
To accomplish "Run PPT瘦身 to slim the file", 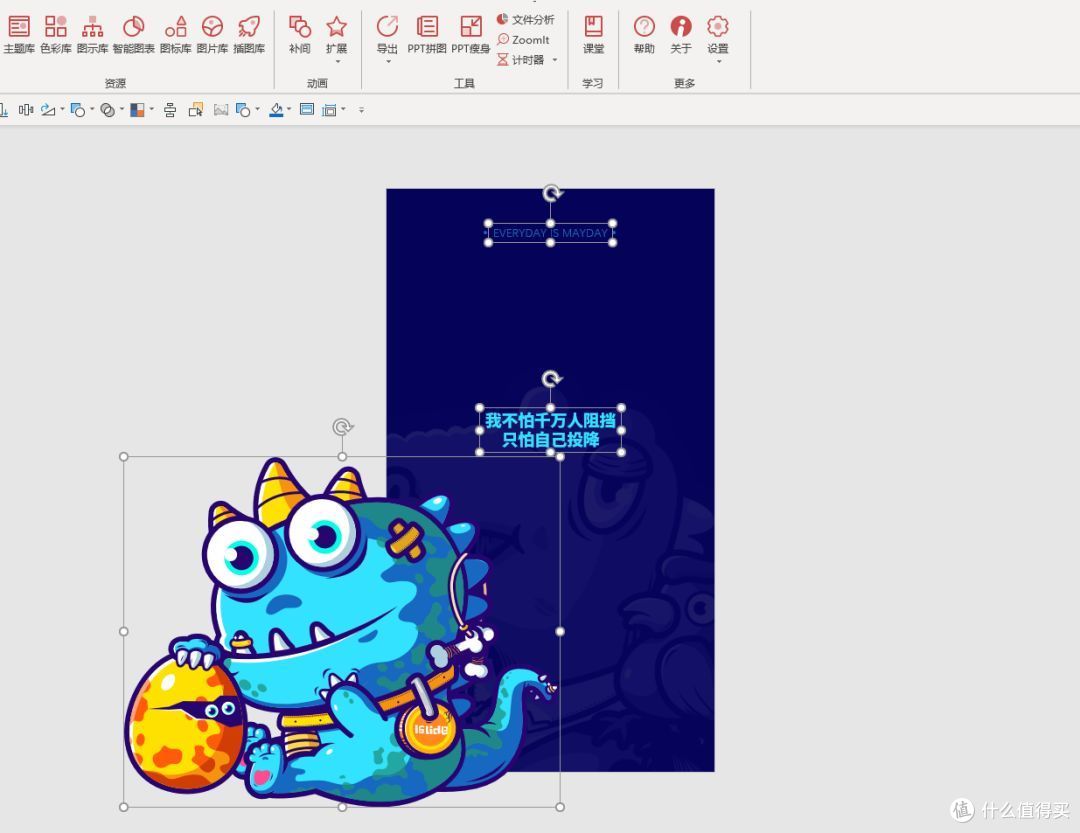I will (471, 34).
